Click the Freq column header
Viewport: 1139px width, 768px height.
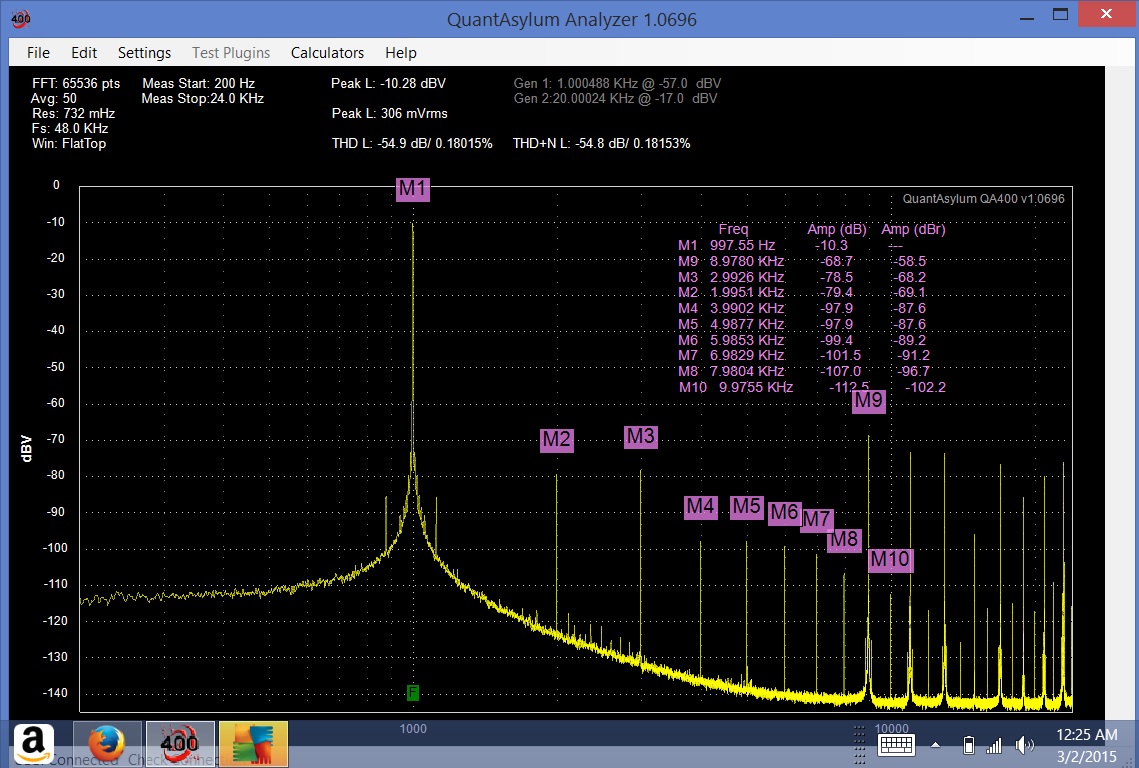733,230
